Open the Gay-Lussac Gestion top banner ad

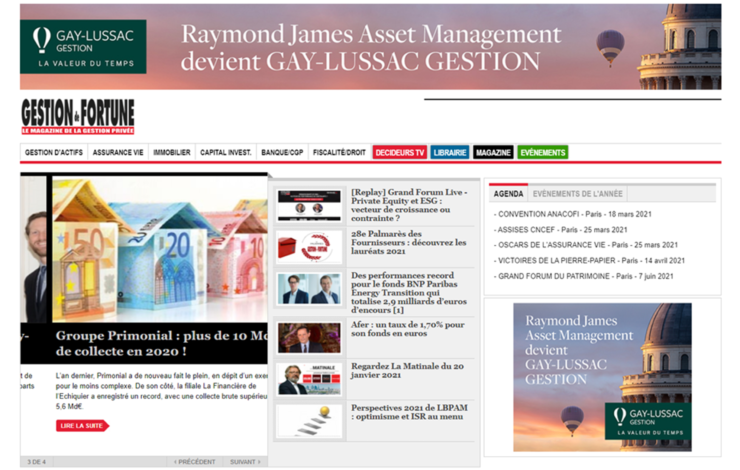370,47
